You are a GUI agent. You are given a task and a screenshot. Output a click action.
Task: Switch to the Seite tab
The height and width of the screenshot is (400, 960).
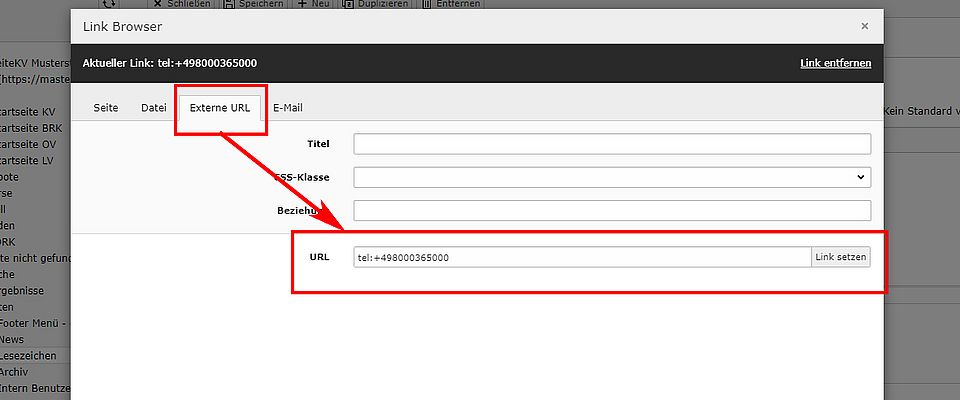point(106,108)
